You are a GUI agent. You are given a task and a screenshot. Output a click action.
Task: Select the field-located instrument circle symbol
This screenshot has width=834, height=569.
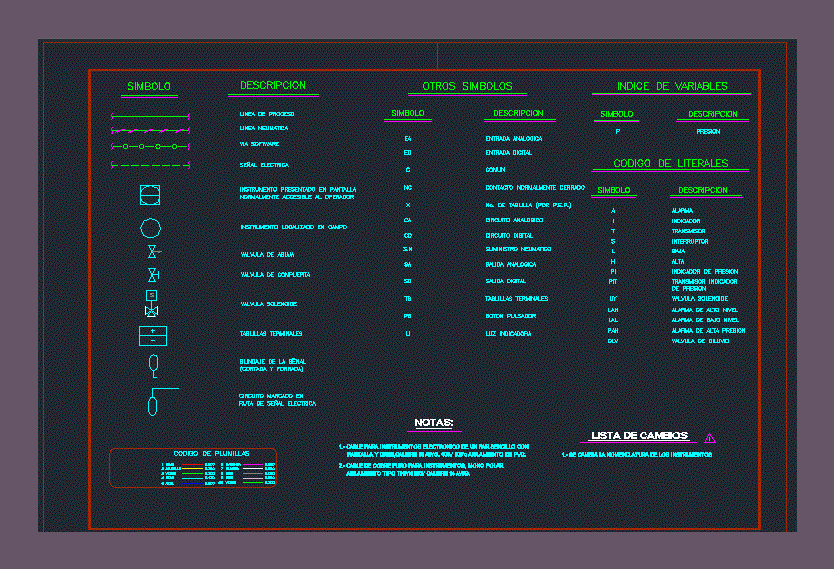coord(151,227)
